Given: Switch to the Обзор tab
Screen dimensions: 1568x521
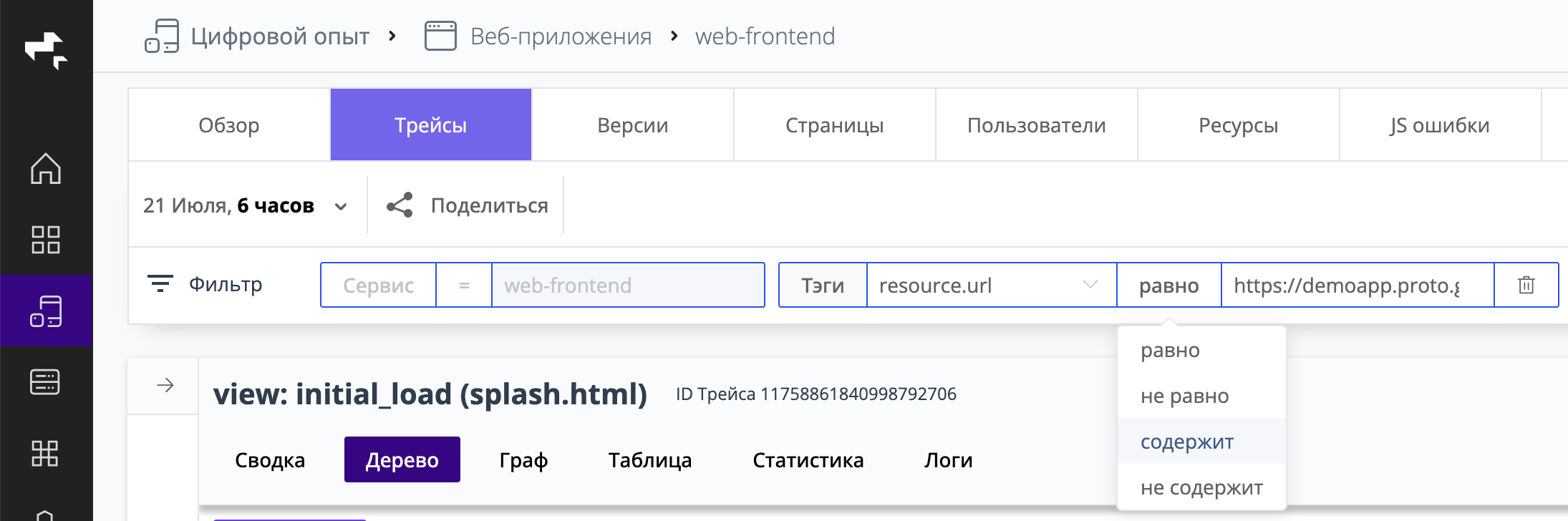Looking at the screenshot, I should [x=229, y=125].
